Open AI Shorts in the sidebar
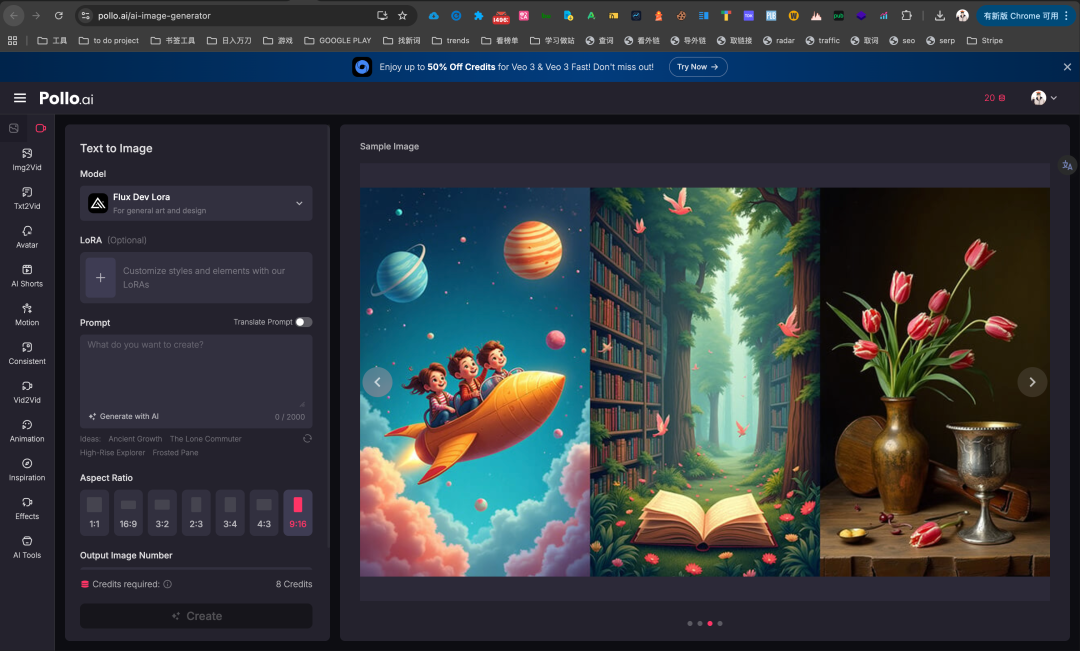The width and height of the screenshot is (1080, 651). click(x=27, y=276)
